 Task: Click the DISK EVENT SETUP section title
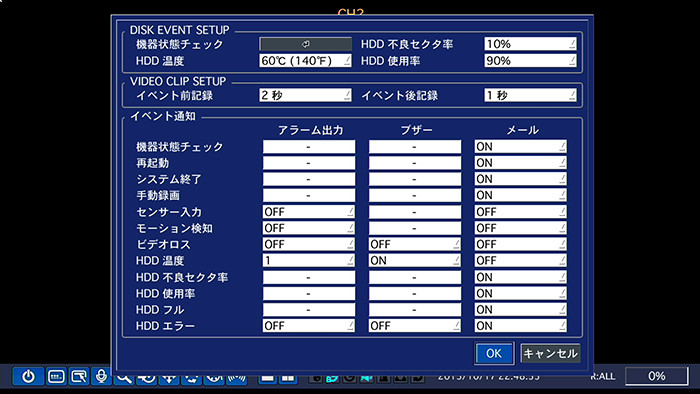[x=179, y=30]
